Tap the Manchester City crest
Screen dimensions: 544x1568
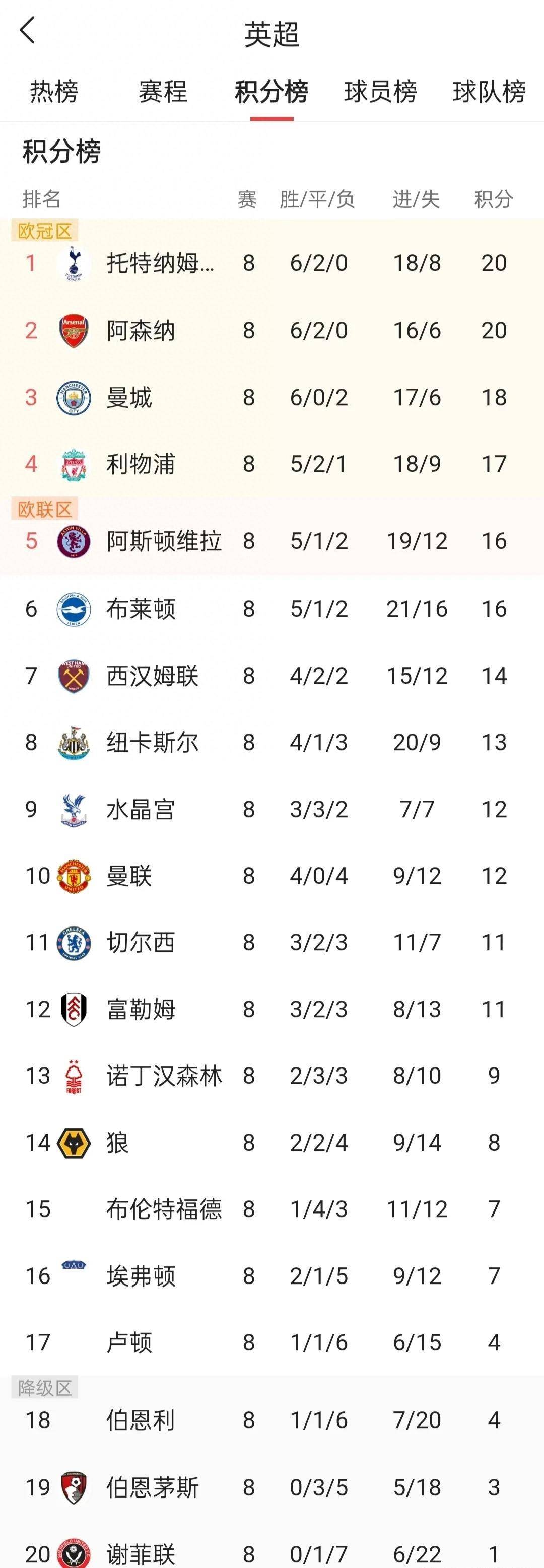(x=74, y=397)
